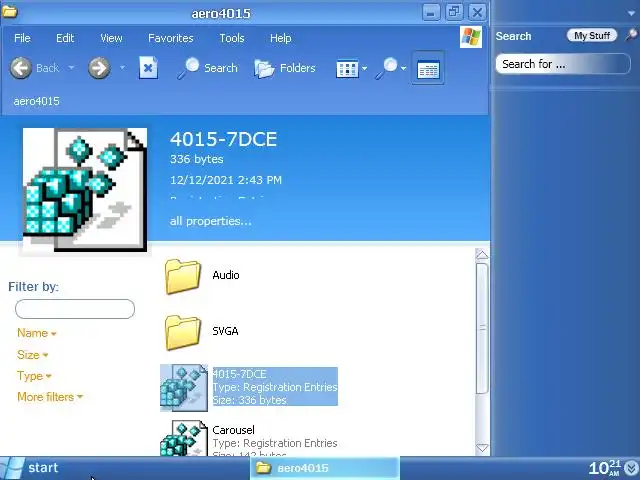The height and width of the screenshot is (480, 640).
Task: Click the 336 bytes size text in preview
Action: click(197, 159)
